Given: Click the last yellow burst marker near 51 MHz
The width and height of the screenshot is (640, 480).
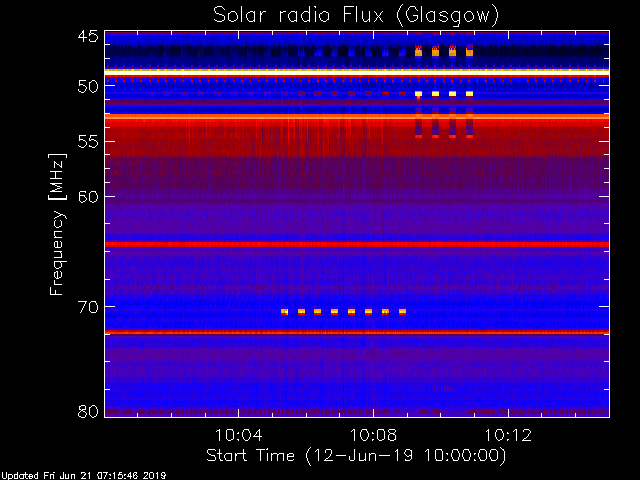Looking at the screenshot, I should [x=469, y=94].
